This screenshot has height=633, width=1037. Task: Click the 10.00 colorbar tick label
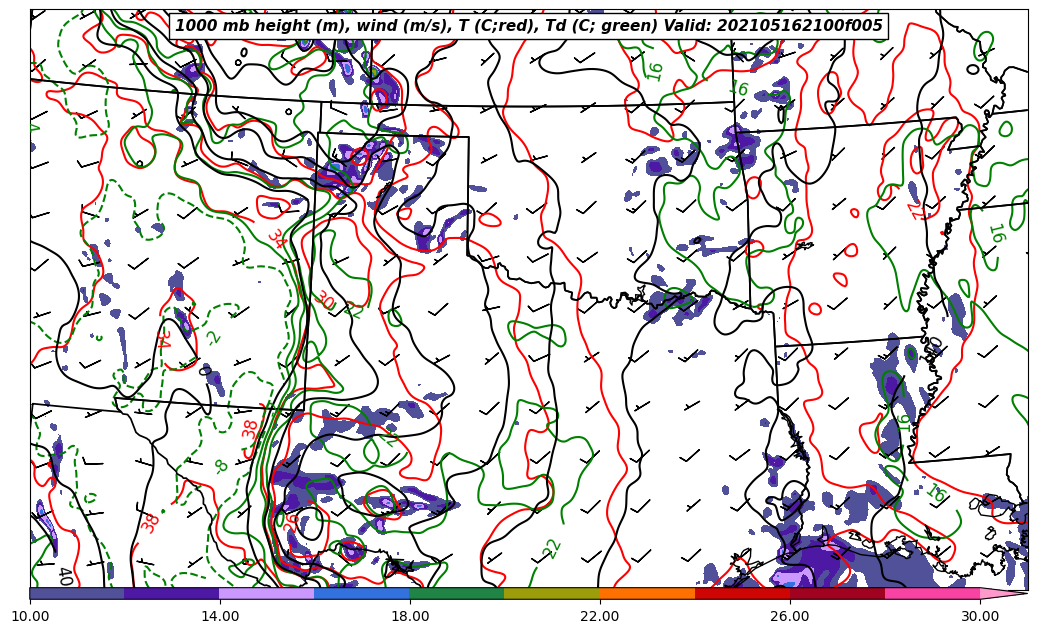30,616
